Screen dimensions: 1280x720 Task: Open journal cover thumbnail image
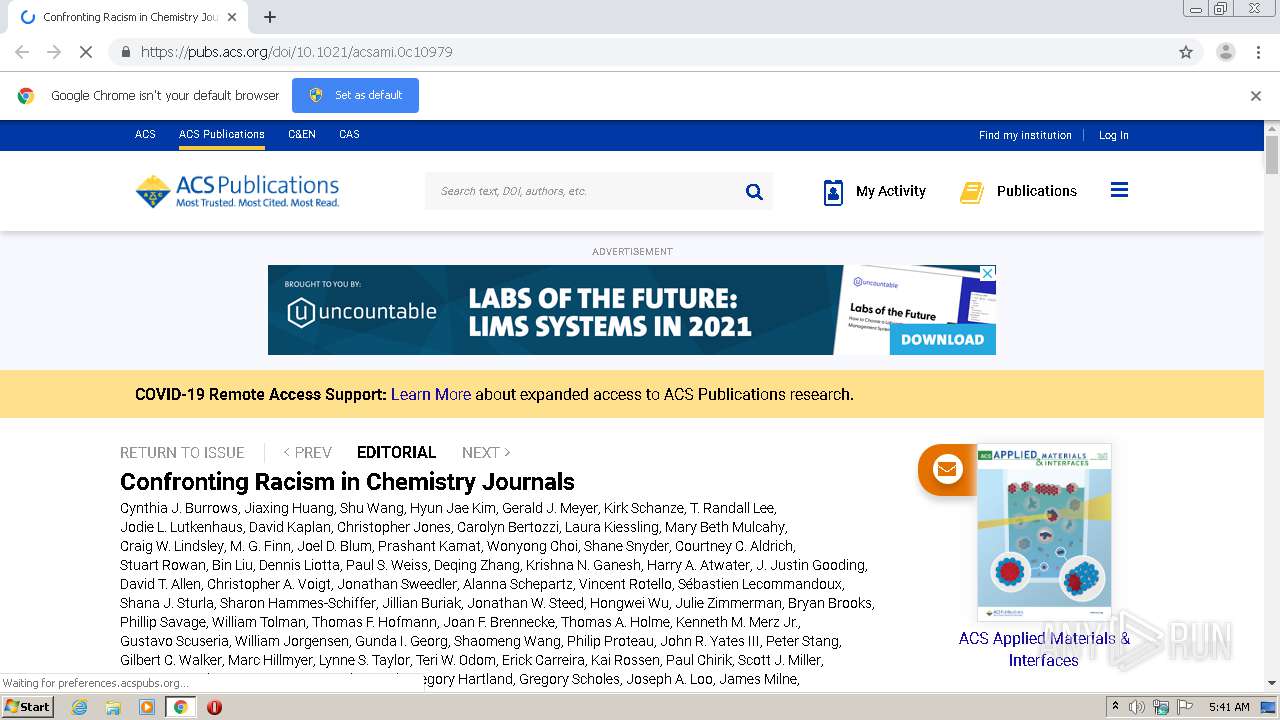[1044, 533]
